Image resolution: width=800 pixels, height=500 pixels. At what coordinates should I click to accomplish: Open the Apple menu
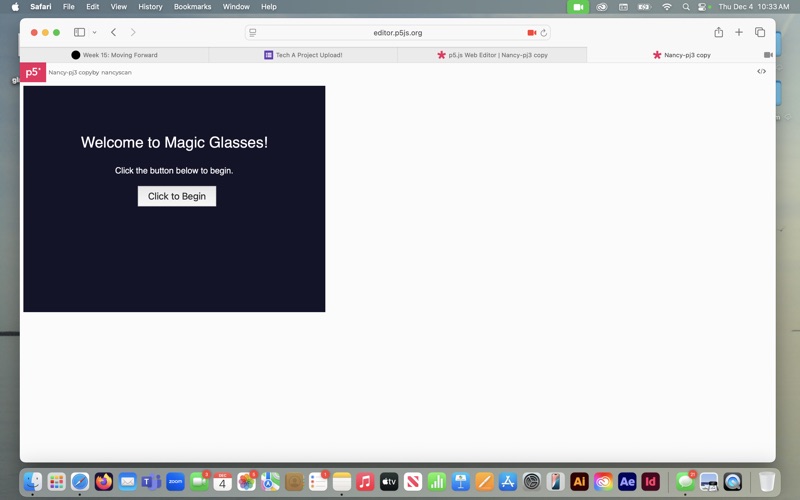pyautogui.click(x=15, y=7)
